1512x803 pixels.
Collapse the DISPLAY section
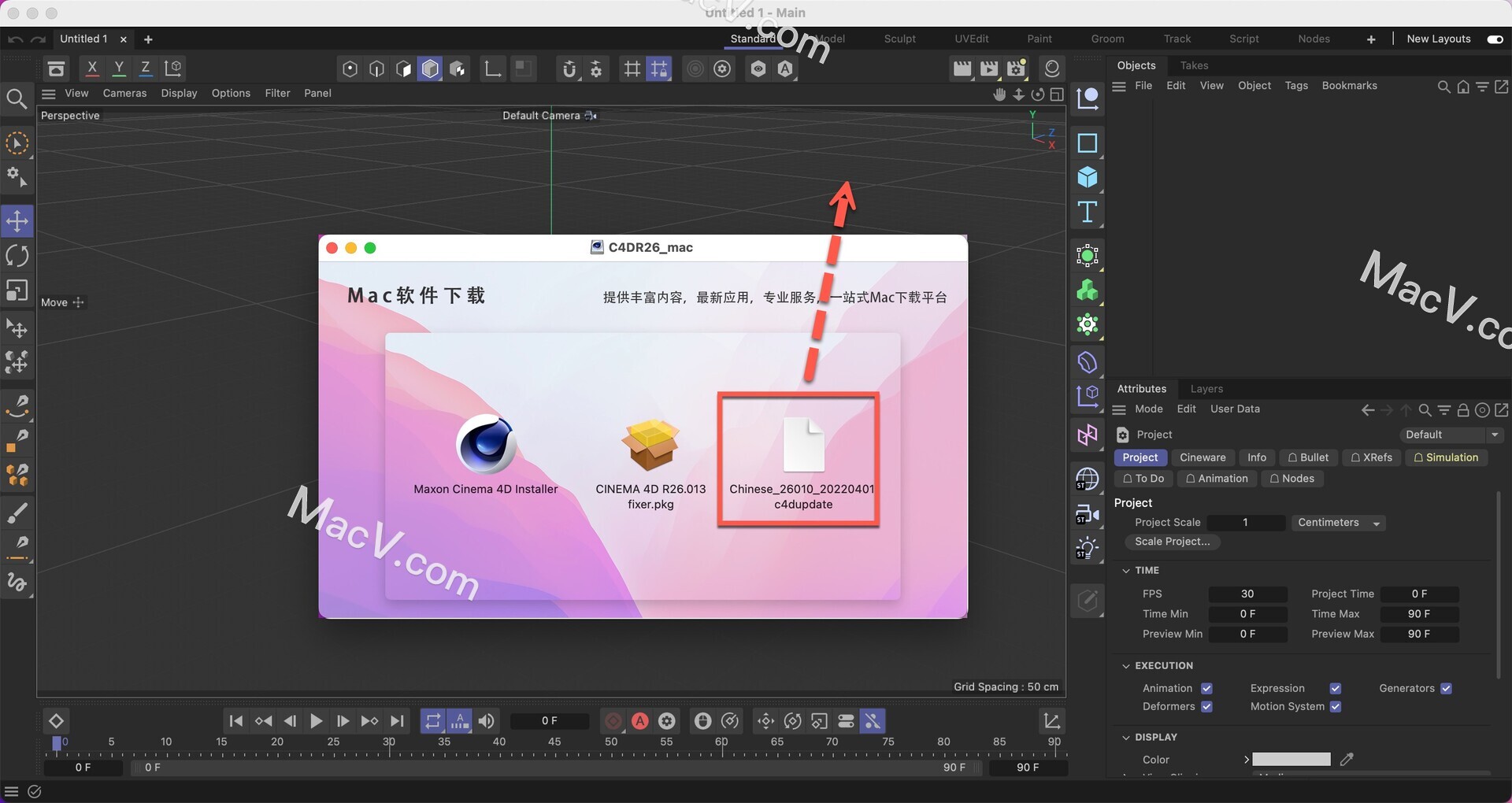coord(1125,737)
